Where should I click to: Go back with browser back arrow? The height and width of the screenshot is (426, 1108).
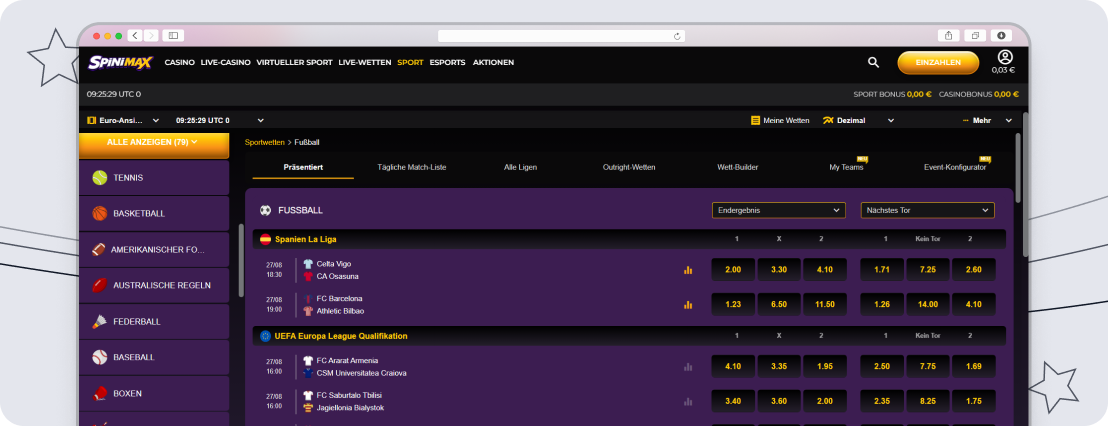pos(133,35)
